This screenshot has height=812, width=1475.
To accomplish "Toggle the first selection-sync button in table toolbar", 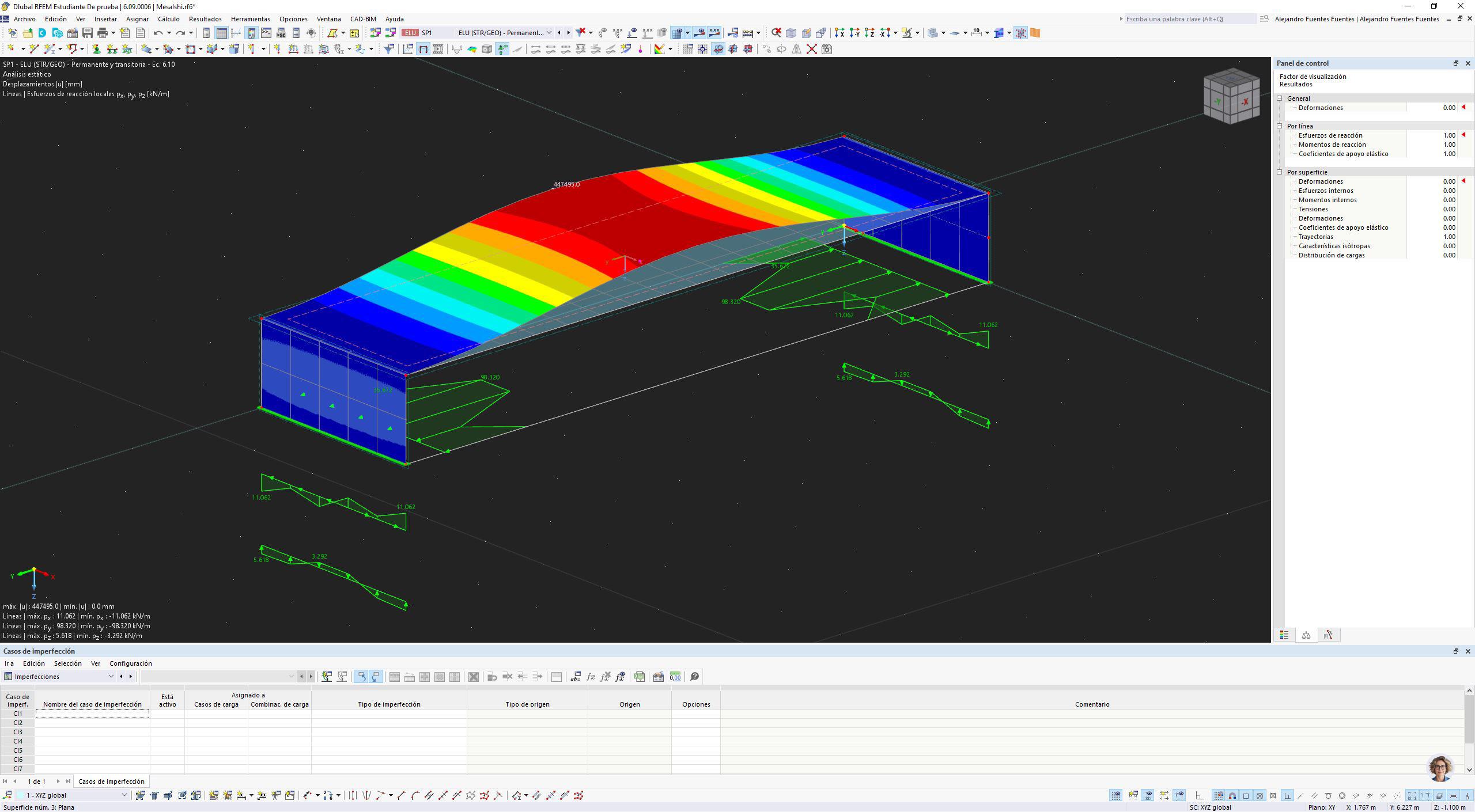I will pos(361,677).
